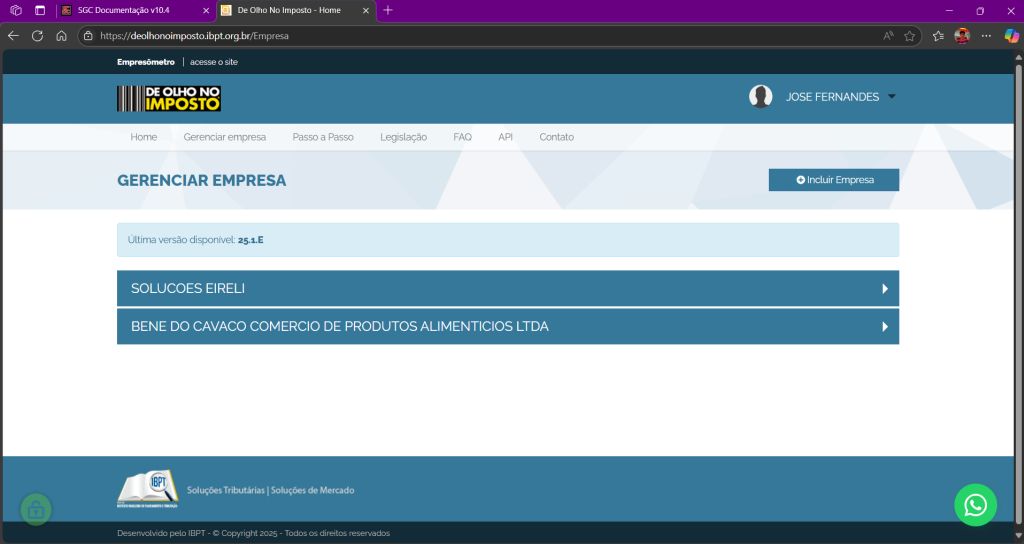Viewport: 1024px width, 544px height.
Task: Click the green padlock icon
Action: click(36, 509)
